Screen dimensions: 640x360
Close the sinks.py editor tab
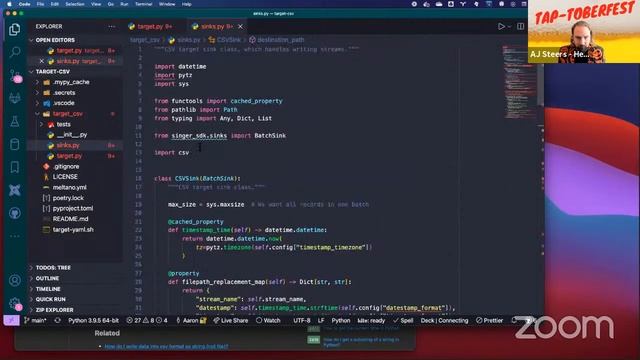240,27
